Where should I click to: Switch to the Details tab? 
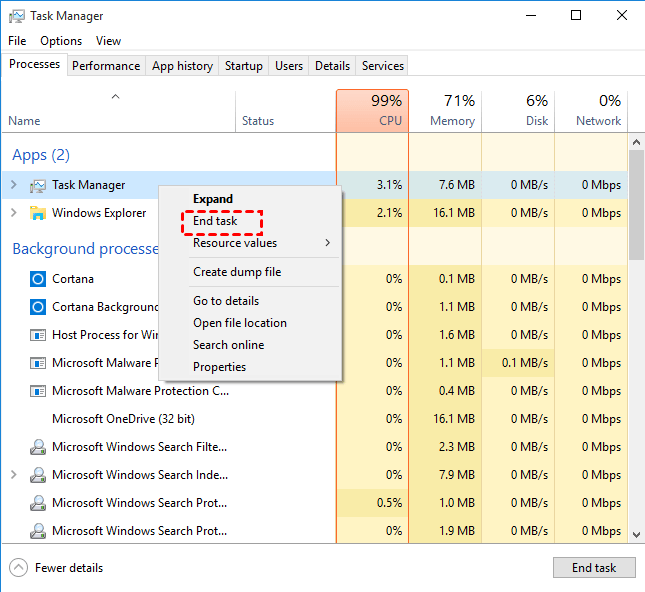332,66
